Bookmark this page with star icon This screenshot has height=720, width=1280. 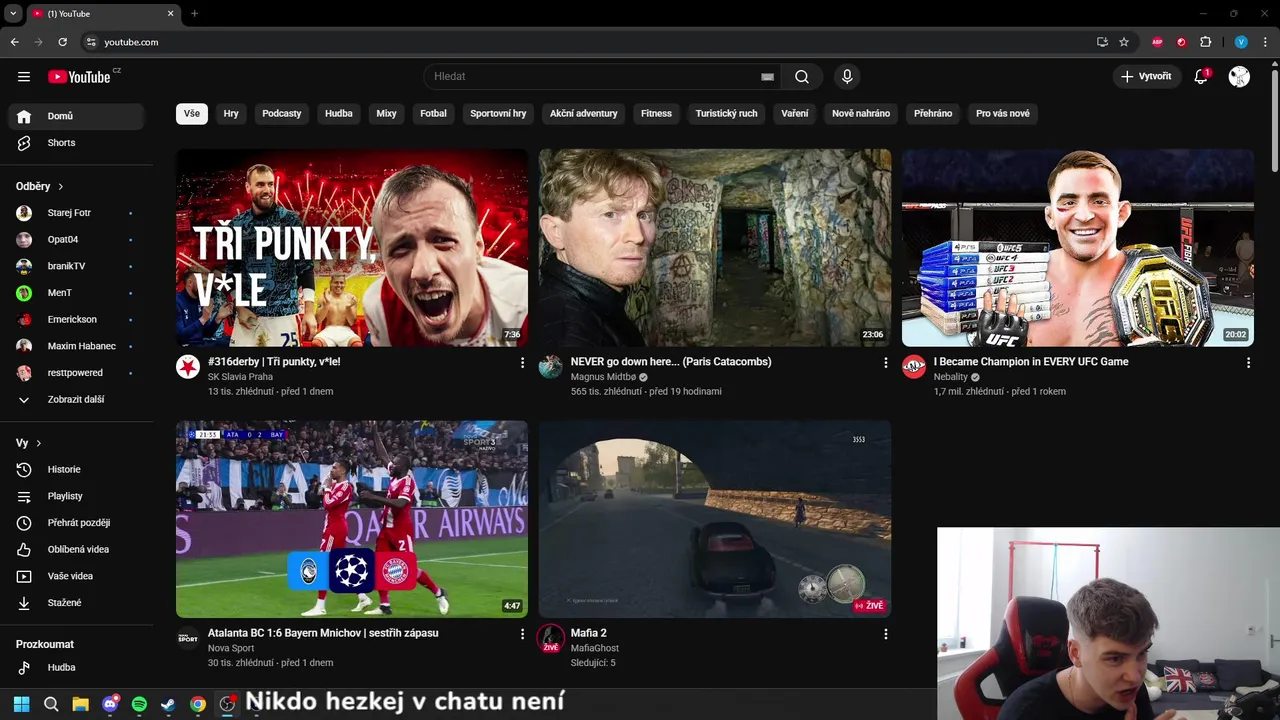point(1124,42)
